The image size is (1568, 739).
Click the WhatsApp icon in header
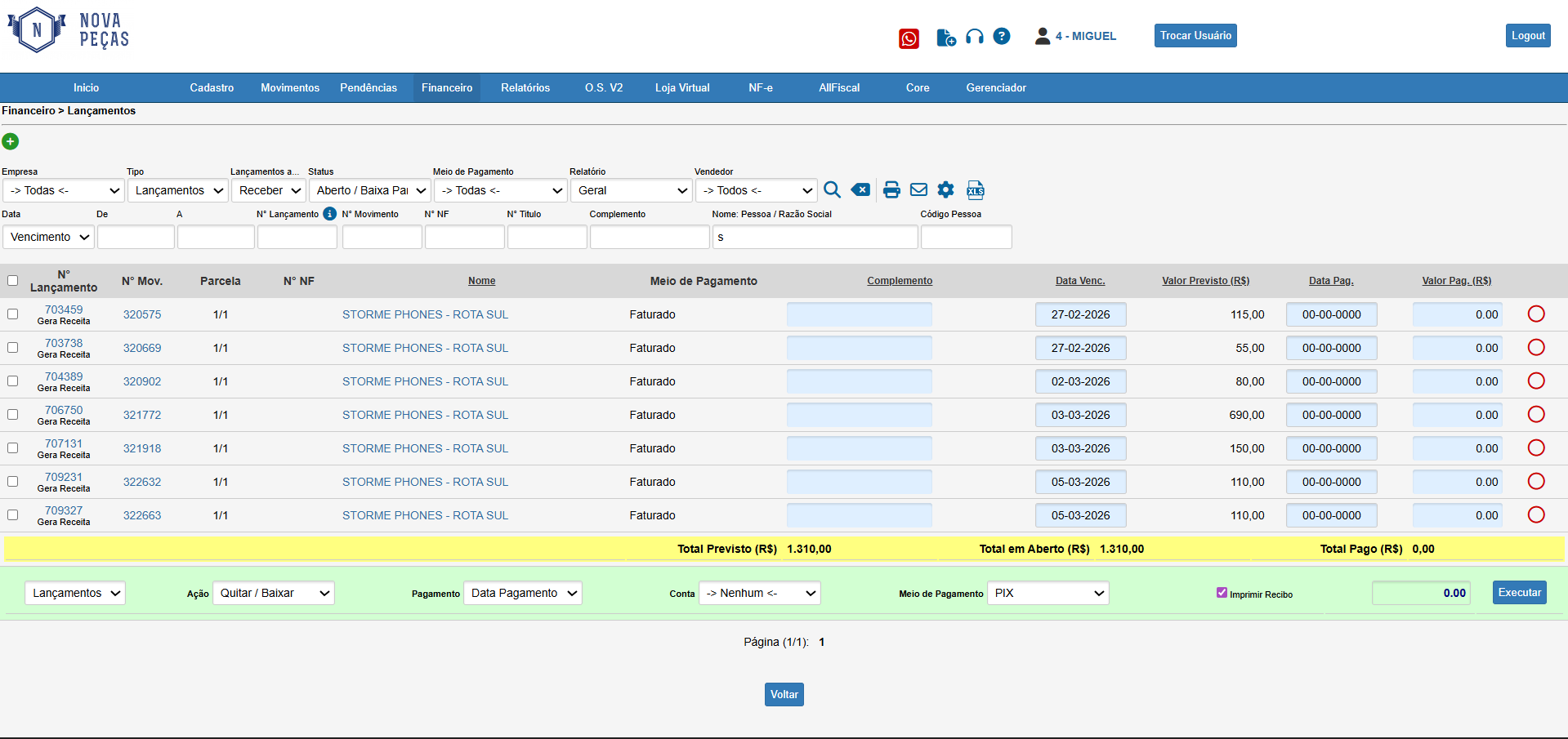pyautogui.click(x=909, y=38)
